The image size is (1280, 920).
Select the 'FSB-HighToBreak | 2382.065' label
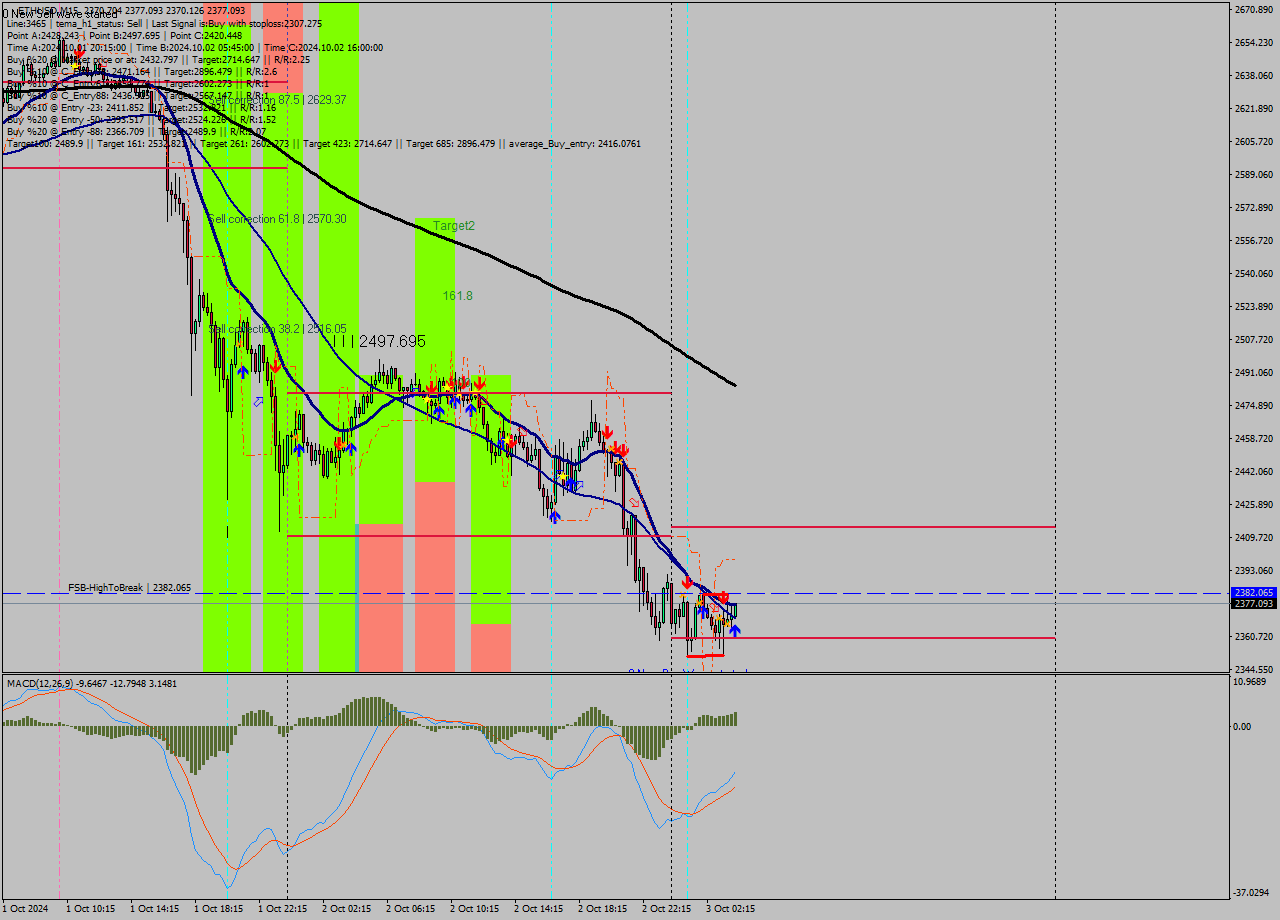[129, 588]
